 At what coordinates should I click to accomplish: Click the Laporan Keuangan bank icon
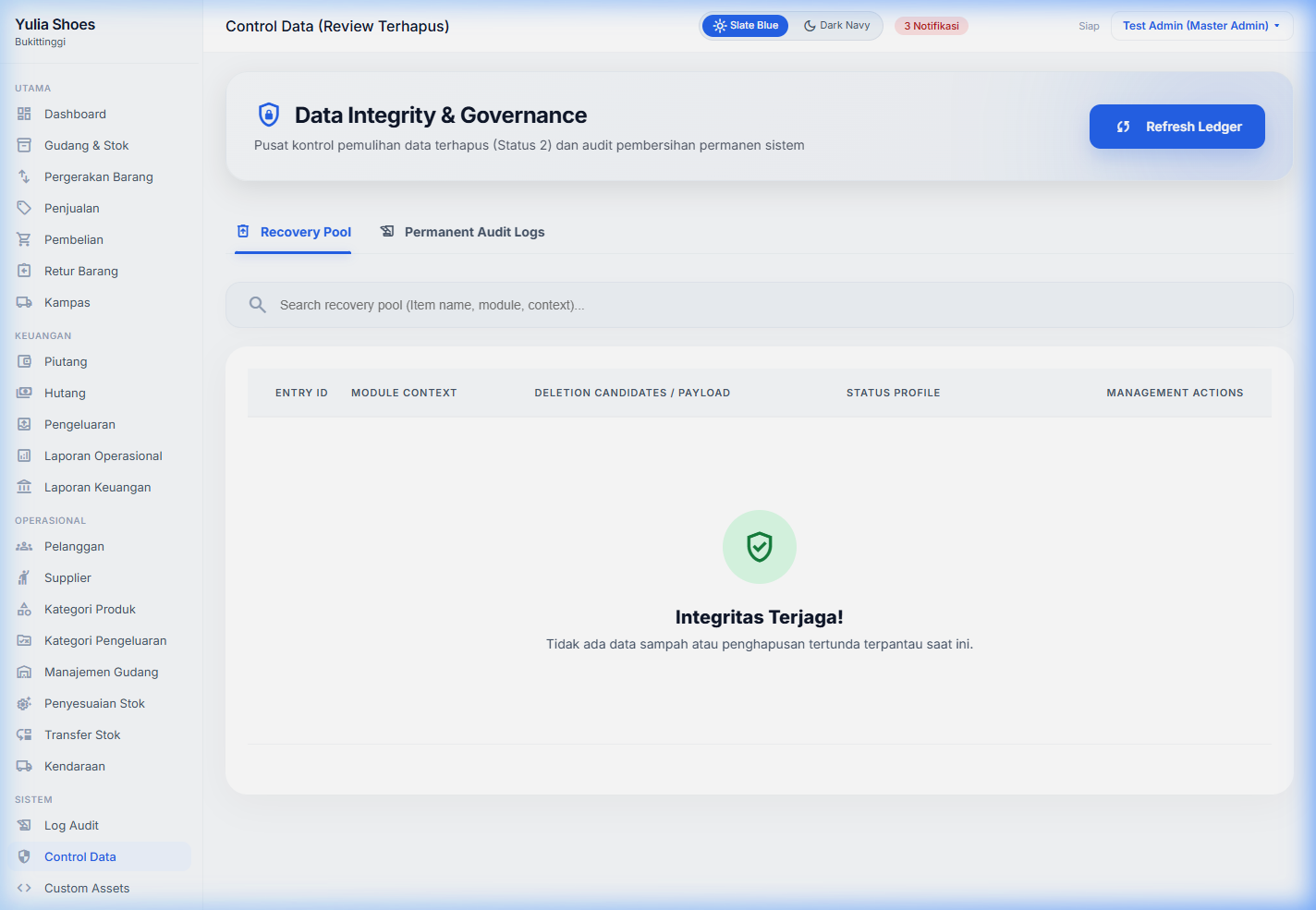pyautogui.click(x=24, y=487)
